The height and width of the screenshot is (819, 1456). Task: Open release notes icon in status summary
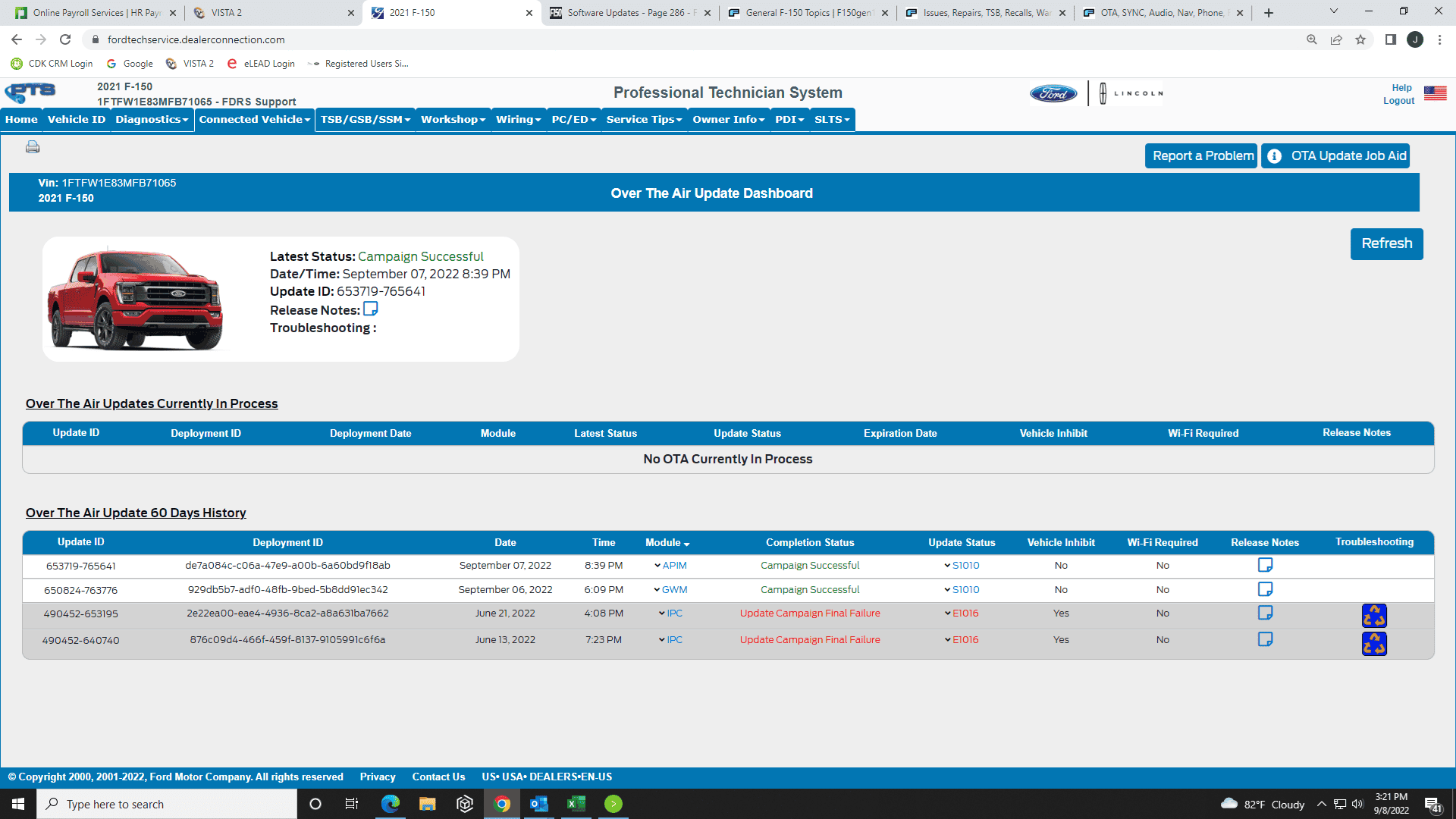tap(370, 309)
